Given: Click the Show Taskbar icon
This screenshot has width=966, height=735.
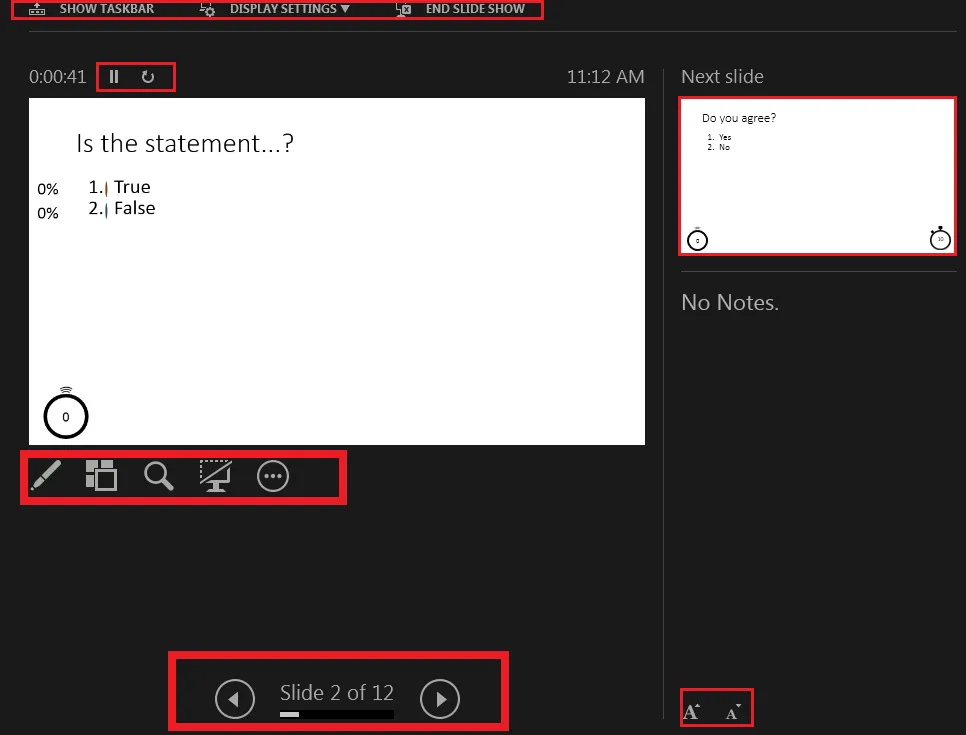Looking at the screenshot, I should [x=37, y=9].
